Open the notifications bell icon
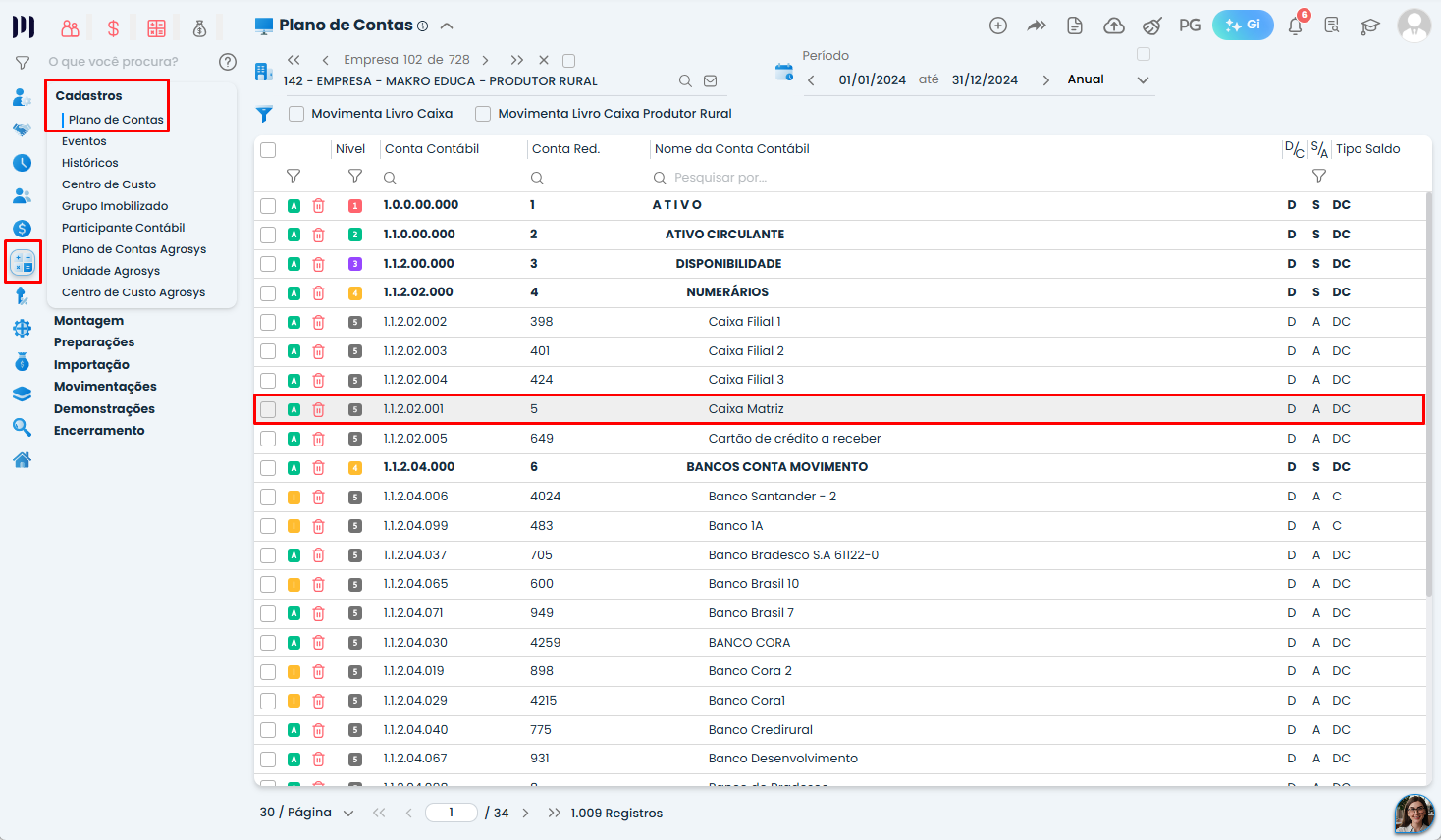The height and width of the screenshot is (840, 1441). 1295,26
